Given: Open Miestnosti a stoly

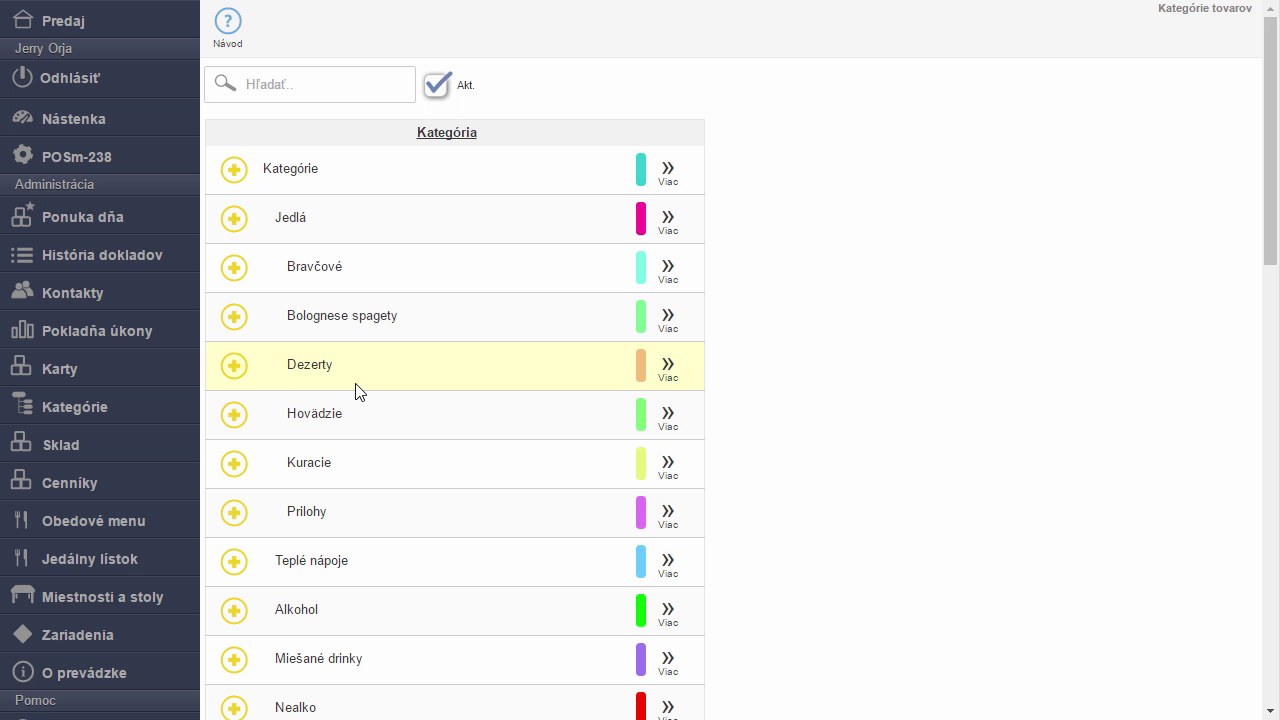Looking at the screenshot, I should (100, 596).
